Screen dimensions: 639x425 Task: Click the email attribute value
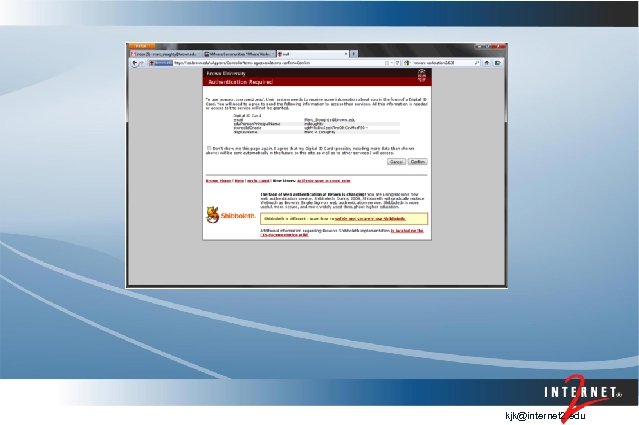tap(329, 120)
